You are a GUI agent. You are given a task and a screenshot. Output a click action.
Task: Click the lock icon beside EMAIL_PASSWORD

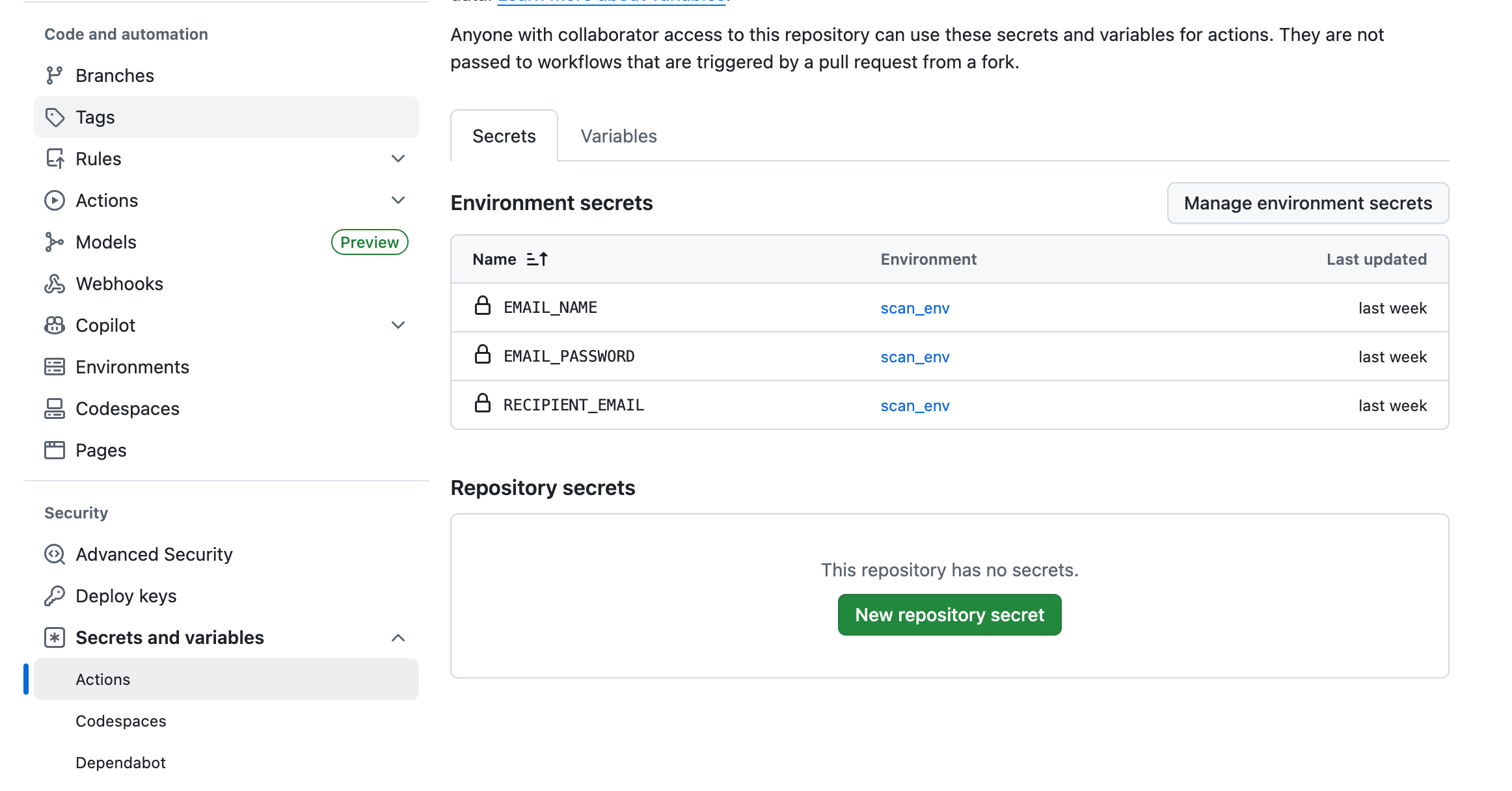pos(482,355)
